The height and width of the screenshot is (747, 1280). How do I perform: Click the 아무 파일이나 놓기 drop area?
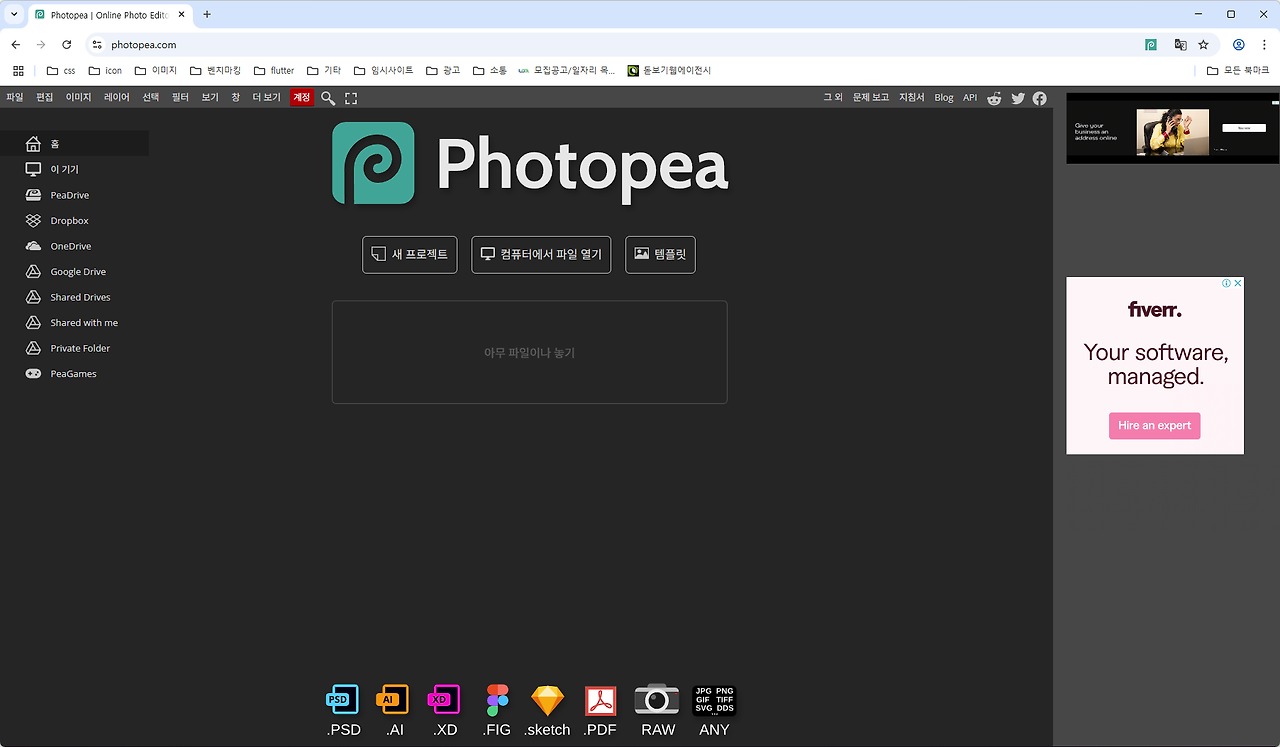point(529,352)
